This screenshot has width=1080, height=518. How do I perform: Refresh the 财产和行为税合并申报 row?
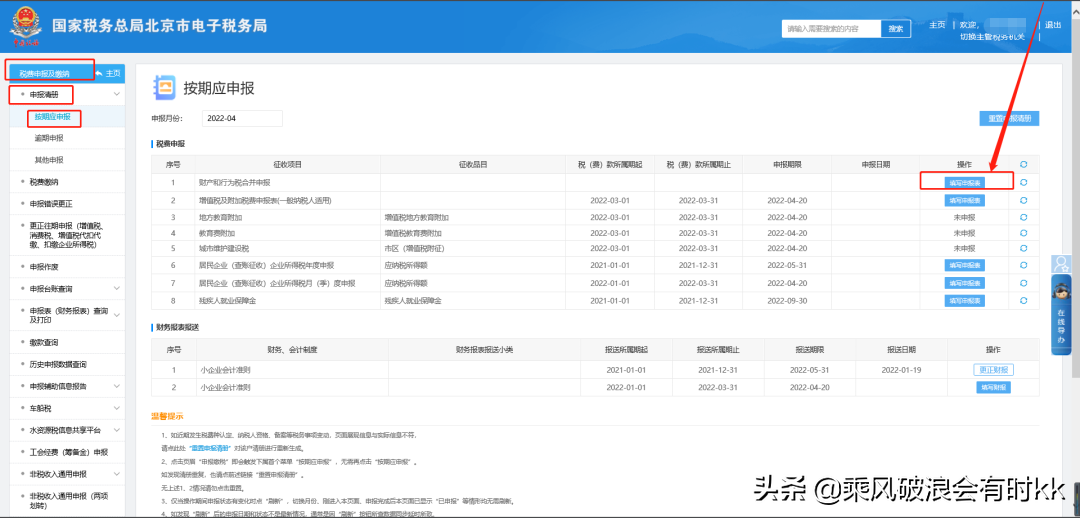pyautogui.click(x=1023, y=183)
